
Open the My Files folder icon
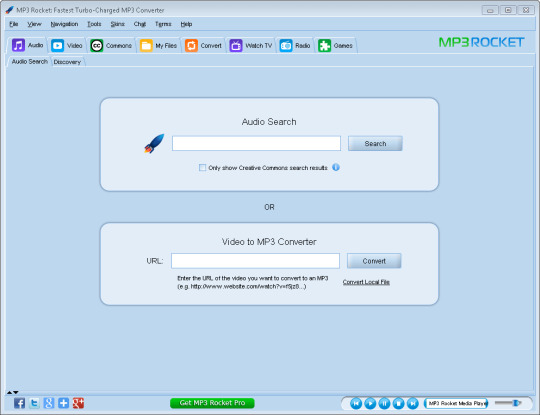(x=146, y=45)
